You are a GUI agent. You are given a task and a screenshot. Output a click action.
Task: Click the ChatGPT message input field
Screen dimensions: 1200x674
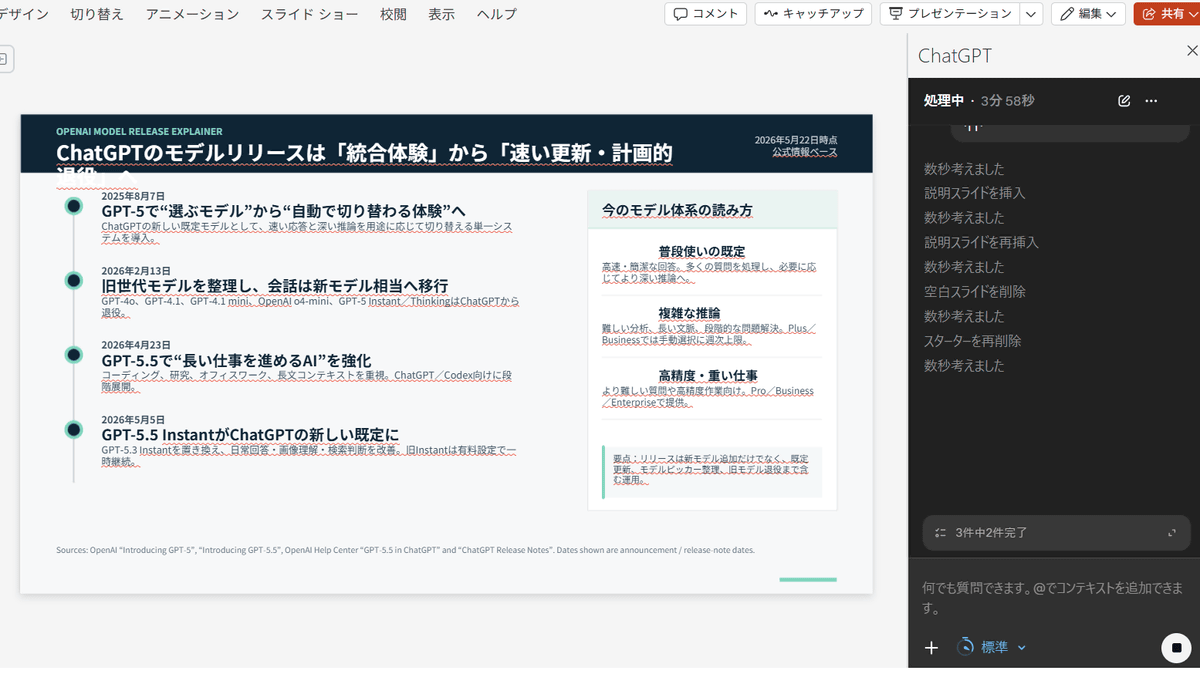pyautogui.click(x=1053, y=597)
